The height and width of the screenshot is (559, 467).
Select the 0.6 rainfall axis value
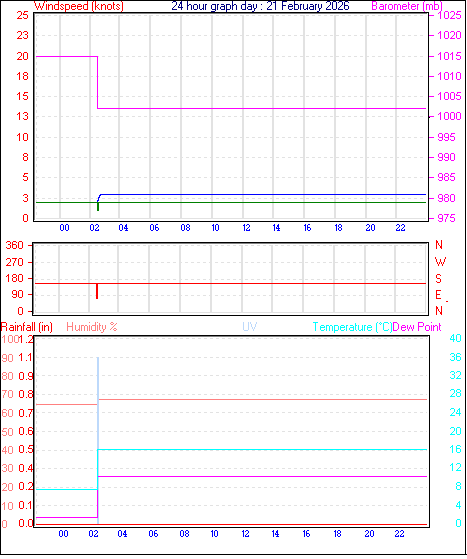26,431
